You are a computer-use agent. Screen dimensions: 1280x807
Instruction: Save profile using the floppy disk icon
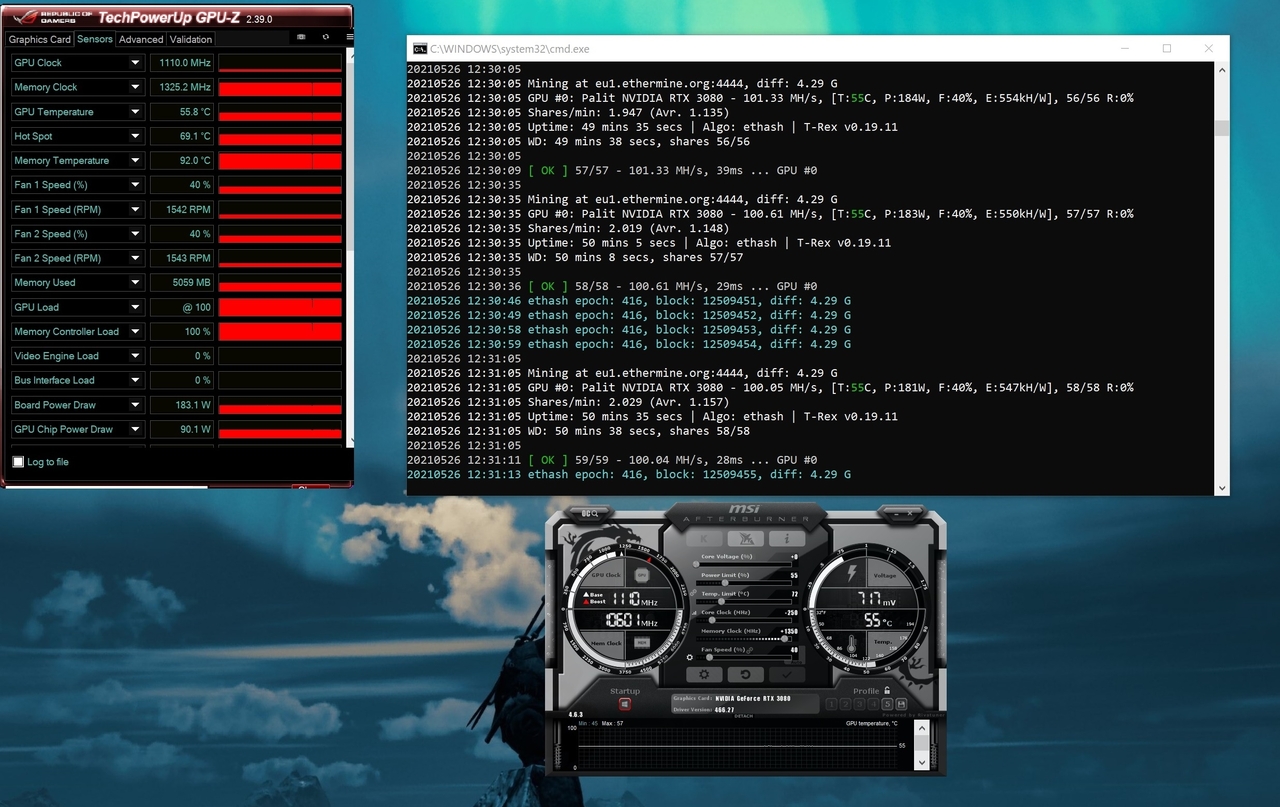(x=900, y=705)
